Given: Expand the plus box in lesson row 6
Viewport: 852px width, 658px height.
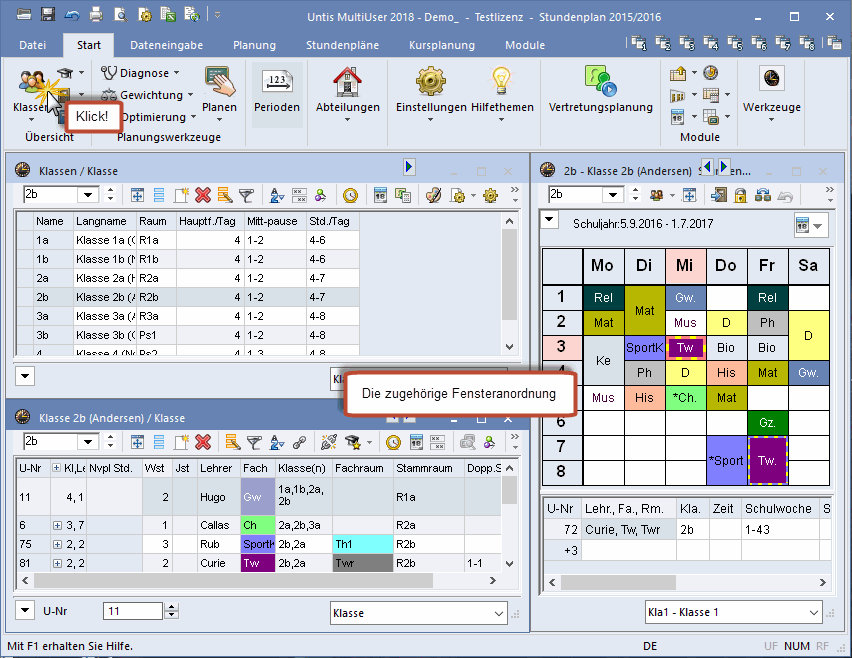Looking at the screenshot, I should tap(57, 525).
